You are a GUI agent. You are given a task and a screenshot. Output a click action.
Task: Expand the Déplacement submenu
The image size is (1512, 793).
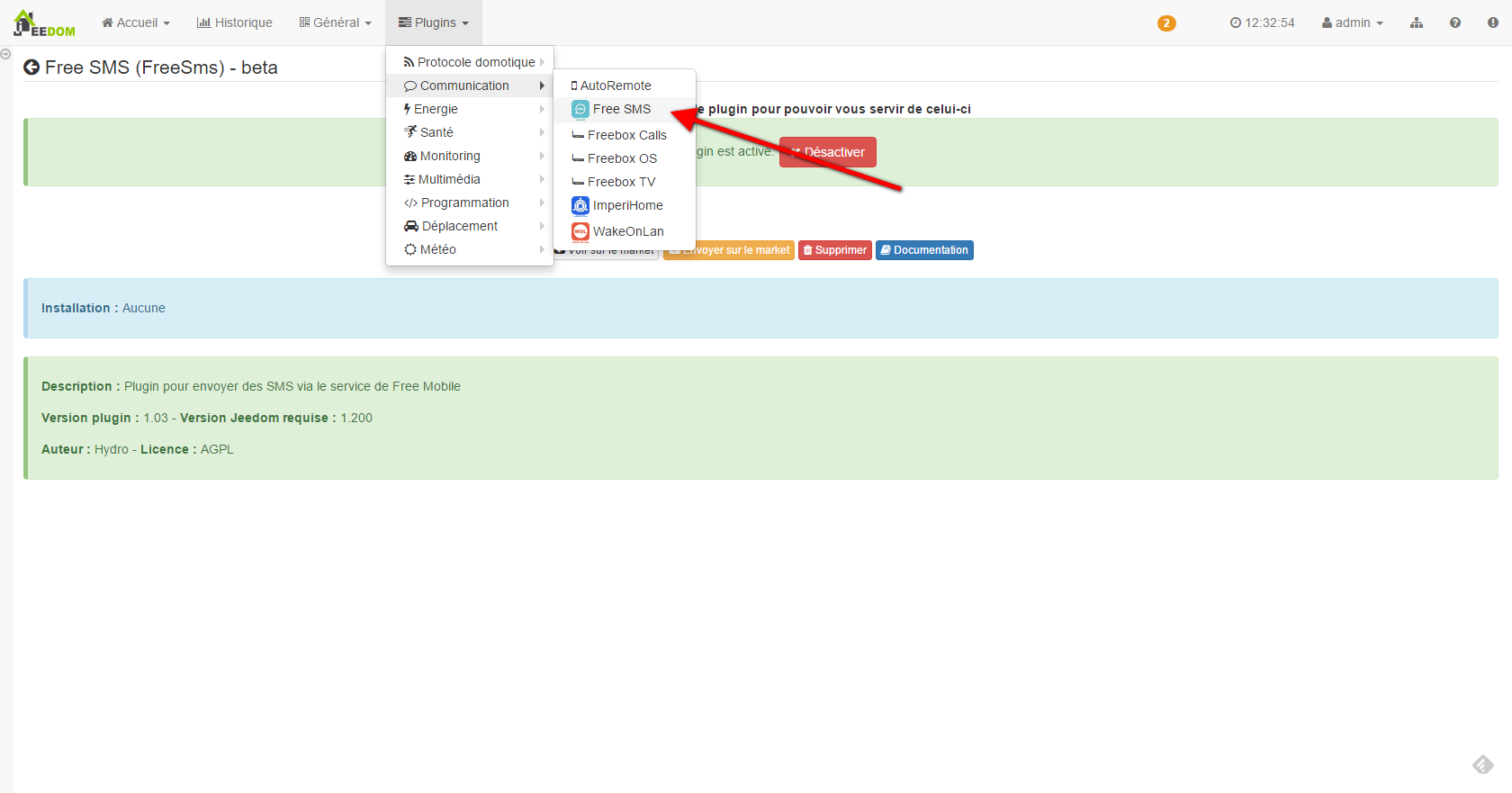470,226
